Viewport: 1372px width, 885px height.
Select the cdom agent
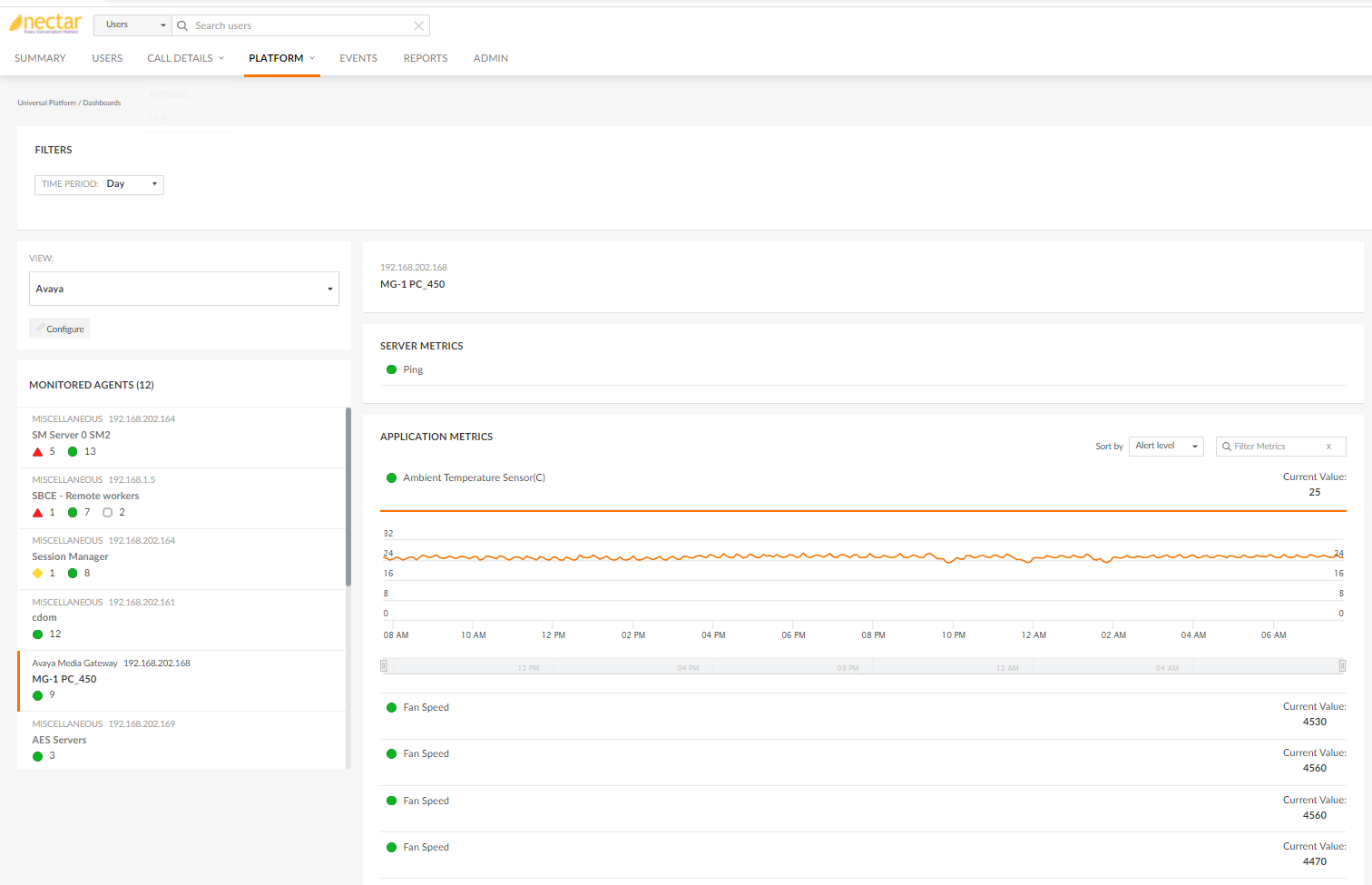[x=181, y=619]
